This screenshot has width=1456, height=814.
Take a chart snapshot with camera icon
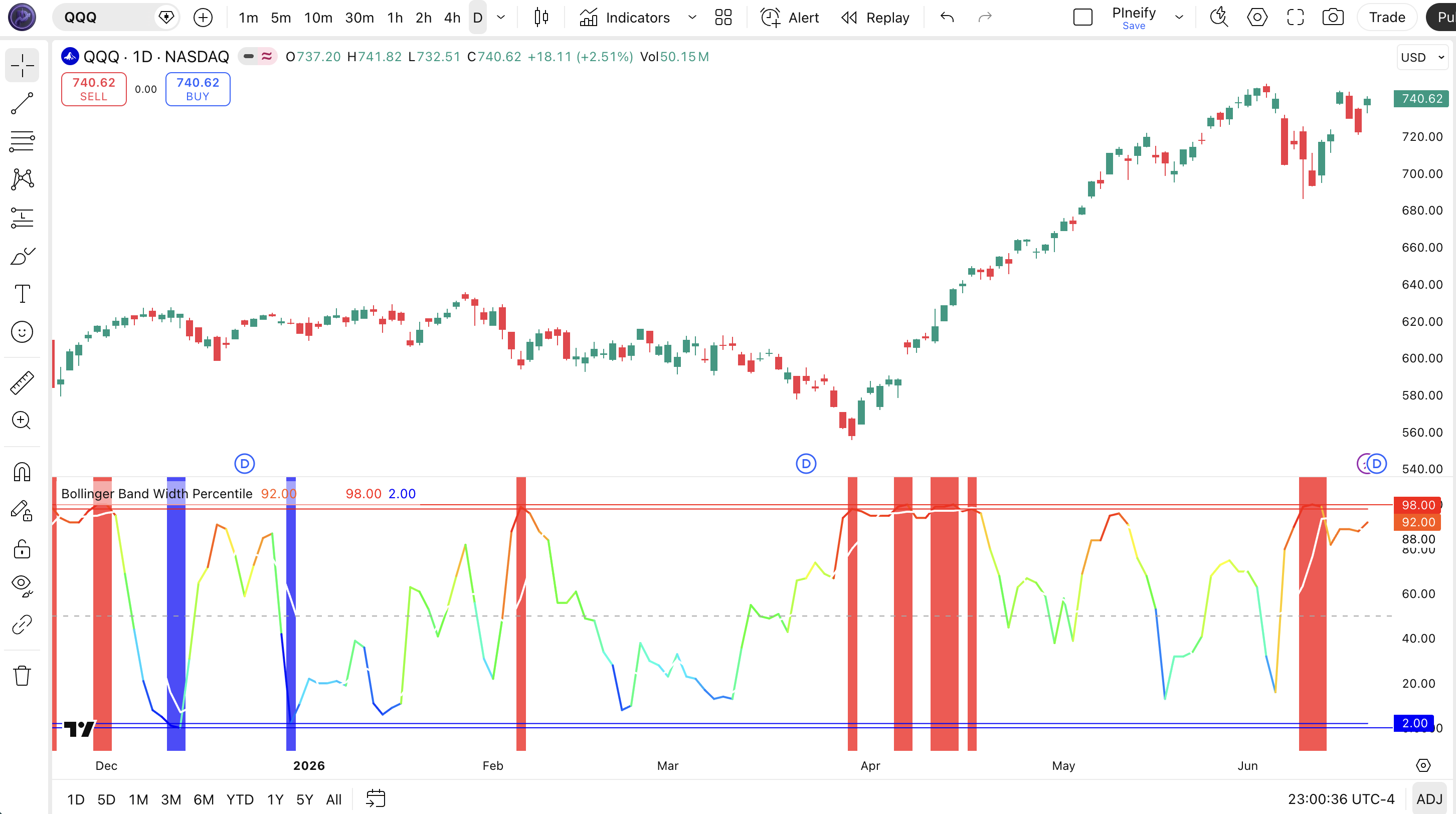(1333, 18)
